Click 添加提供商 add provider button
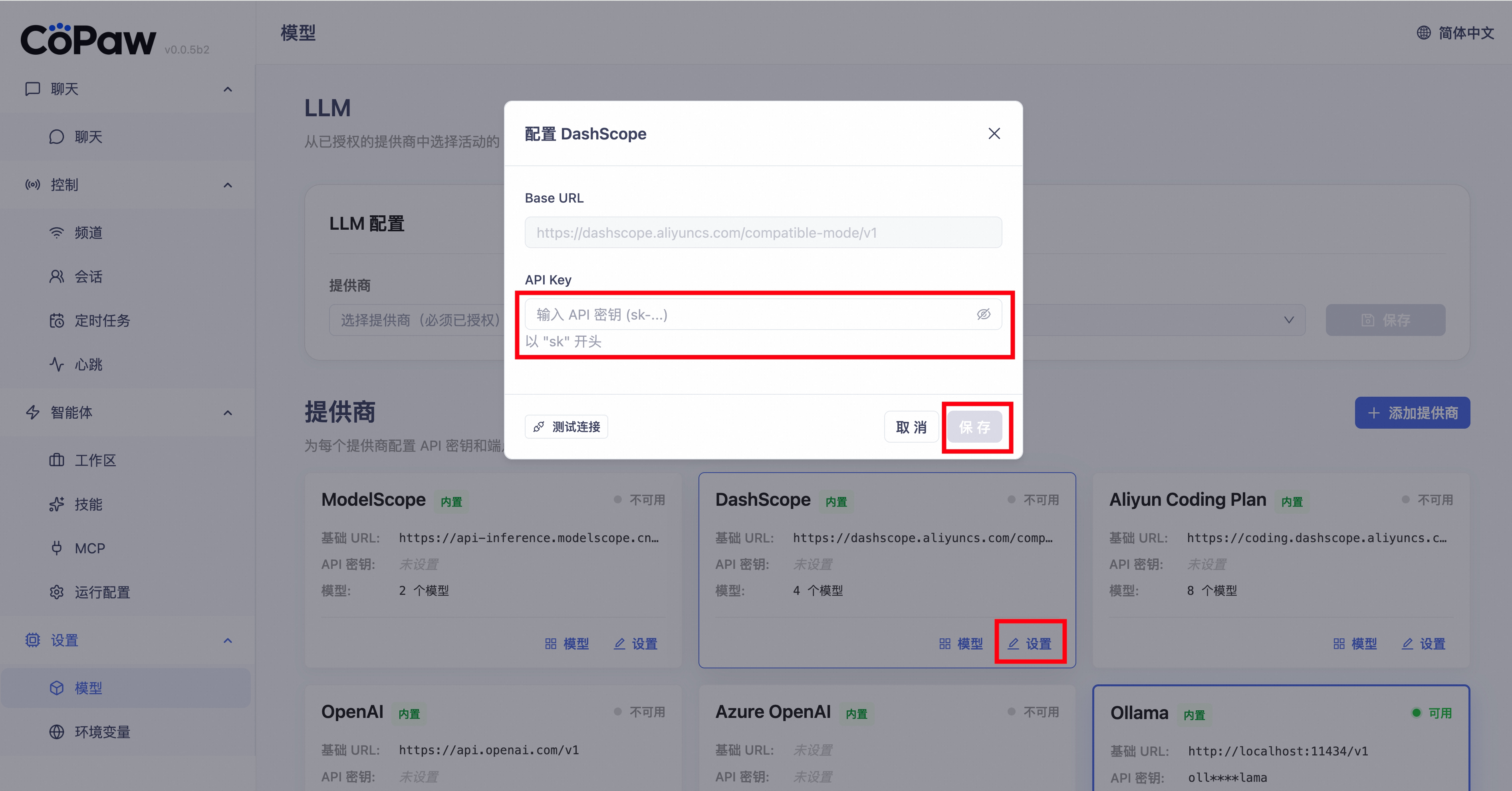This screenshot has width=1512, height=791. click(x=1412, y=413)
